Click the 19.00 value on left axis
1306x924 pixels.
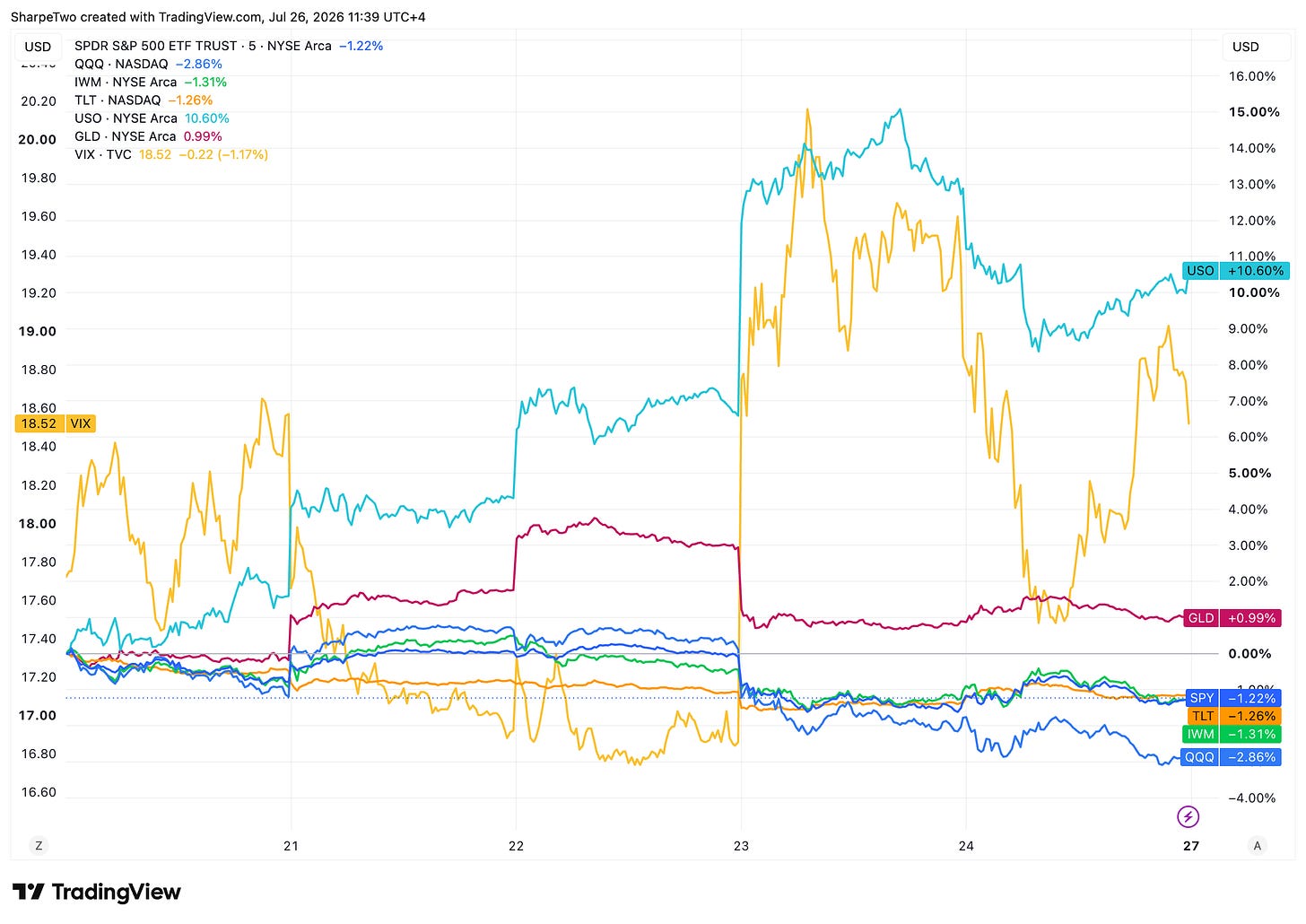point(38,331)
